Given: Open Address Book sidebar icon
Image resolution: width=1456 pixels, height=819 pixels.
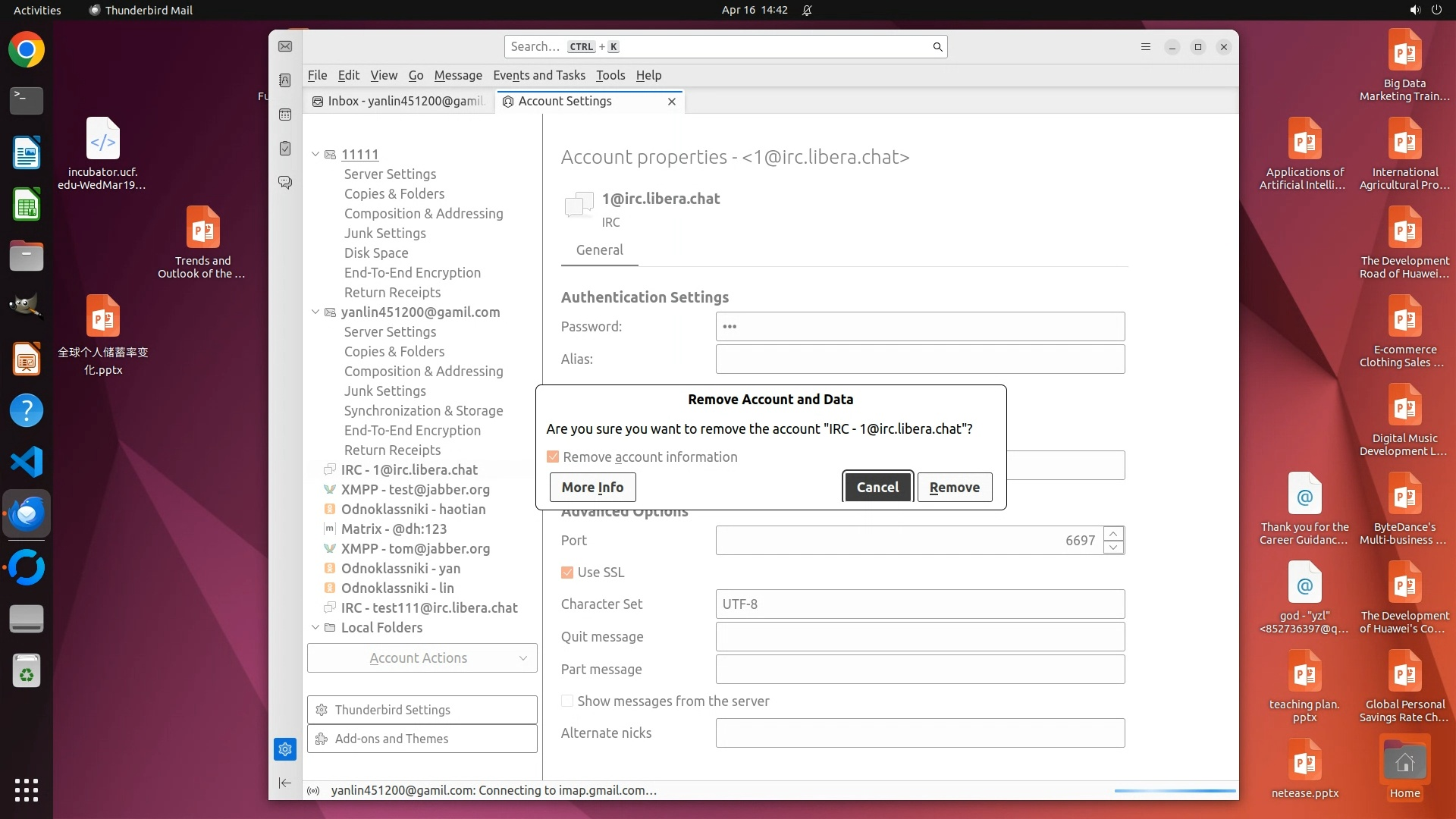Looking at the screenshot, I should (285, 80).
